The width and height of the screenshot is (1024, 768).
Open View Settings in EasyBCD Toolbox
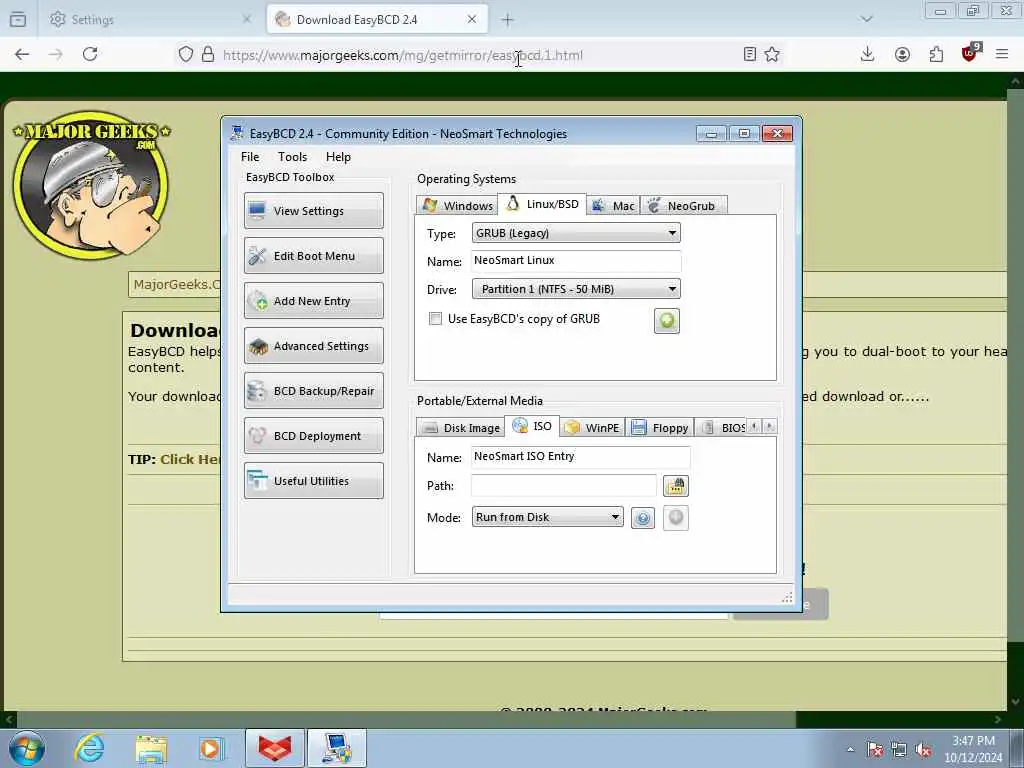(x=313, y=210)
